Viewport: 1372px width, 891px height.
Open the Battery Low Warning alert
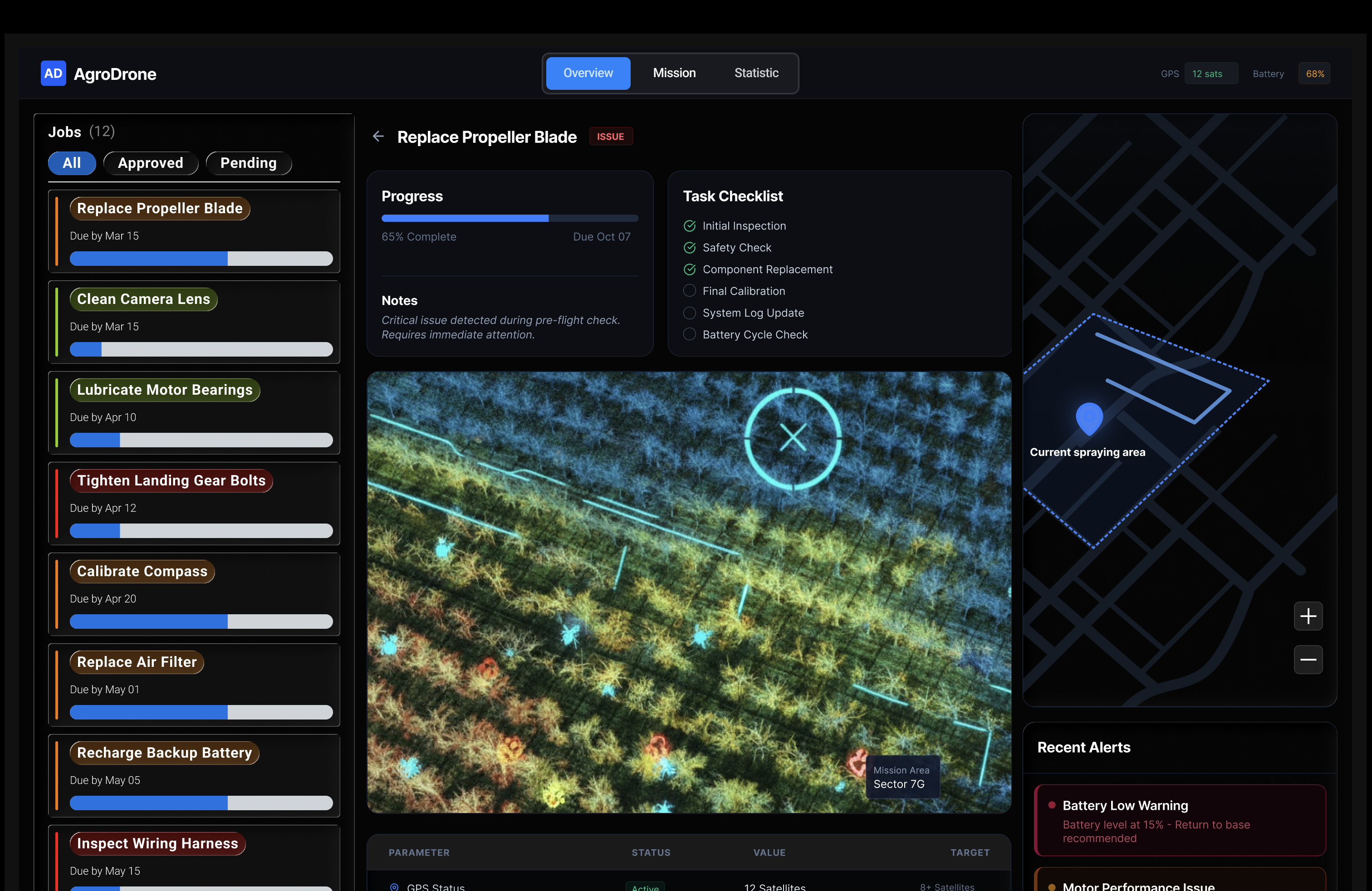click(x=1180, y=820)
